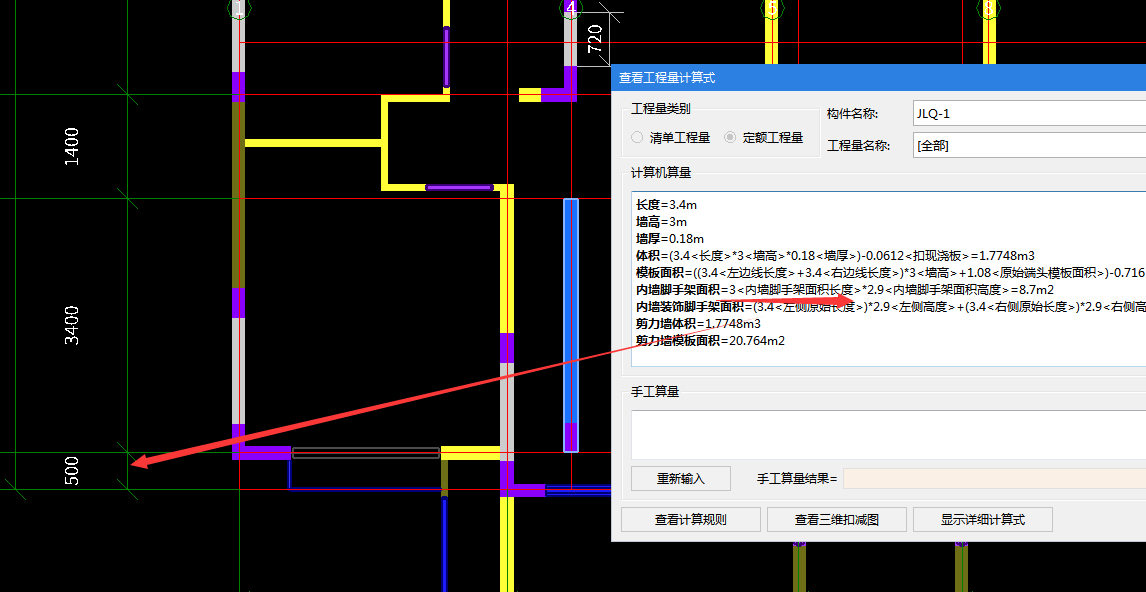The width and height of the screenshot is (1146, 592).
Task: Select the 定额工程量 radio button
Action: point(728,138)
